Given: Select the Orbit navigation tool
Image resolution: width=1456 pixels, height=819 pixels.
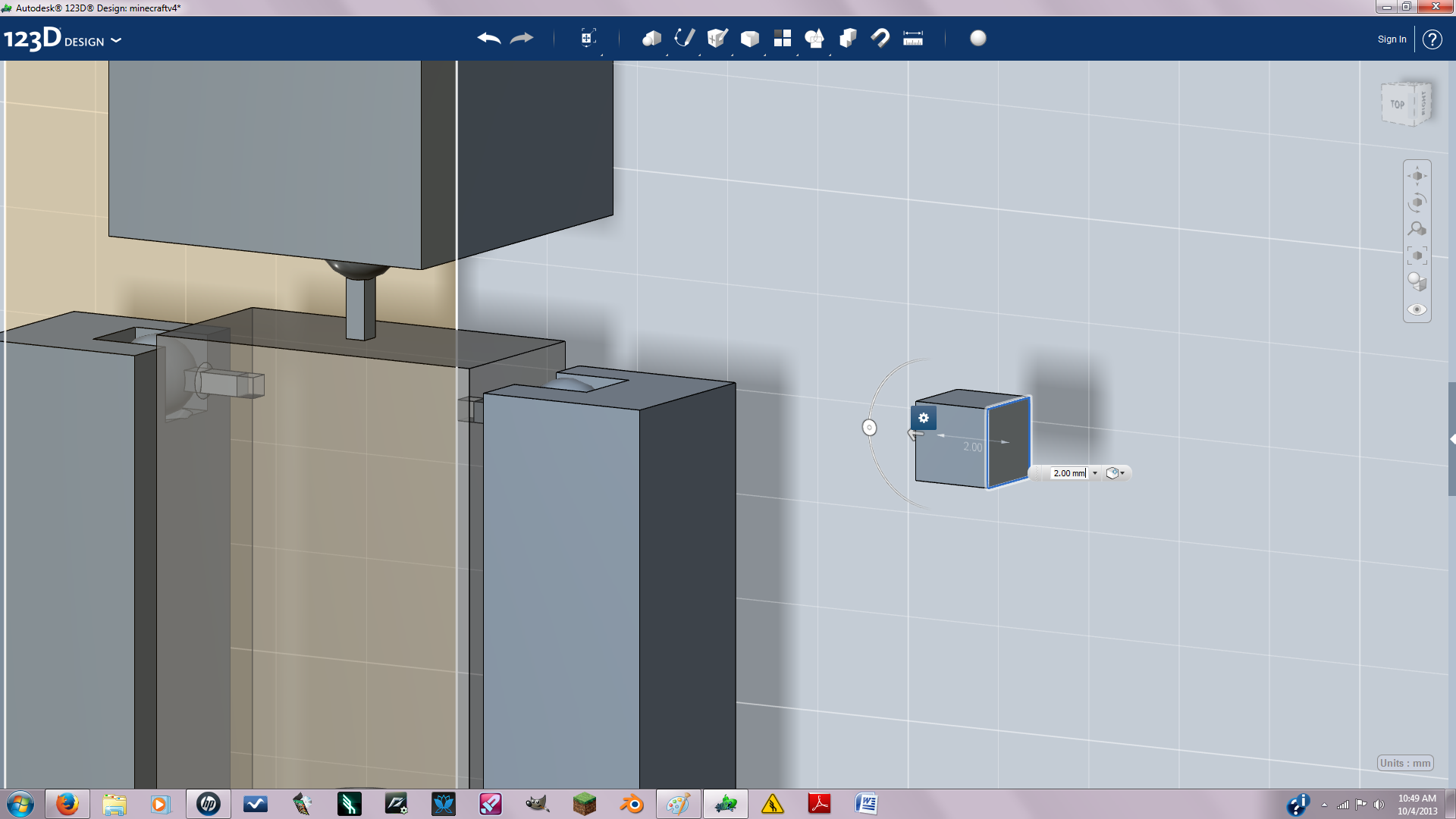Looking at the screenshot, I should [x=1417, y=202].
